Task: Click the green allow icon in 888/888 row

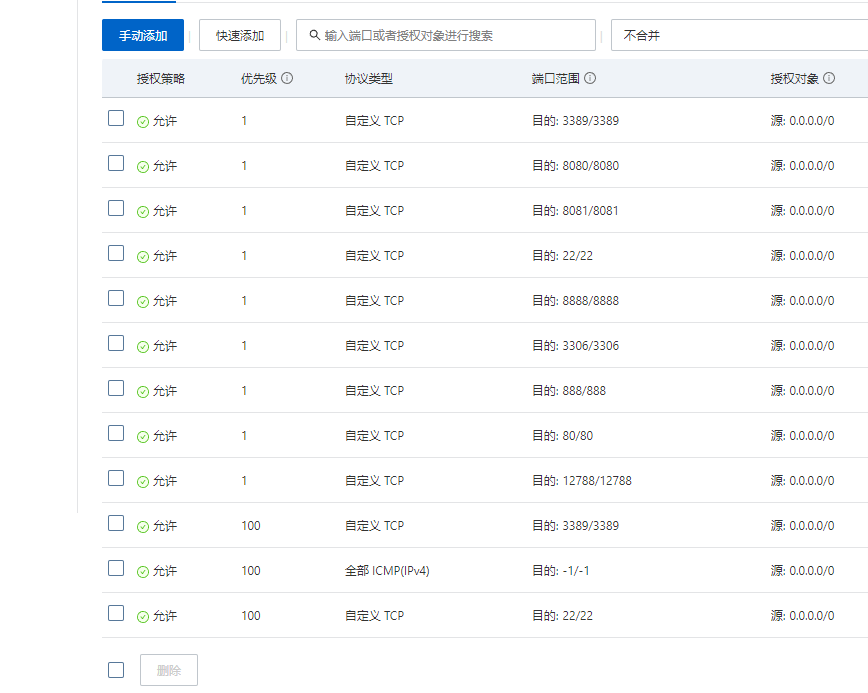Action: tap(143, 391)
